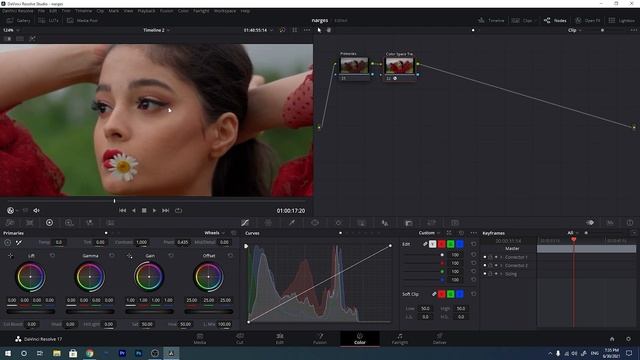This screenshot has width=640, height=360.
Task: Show the Scopes panel icon
Action: 610,223
